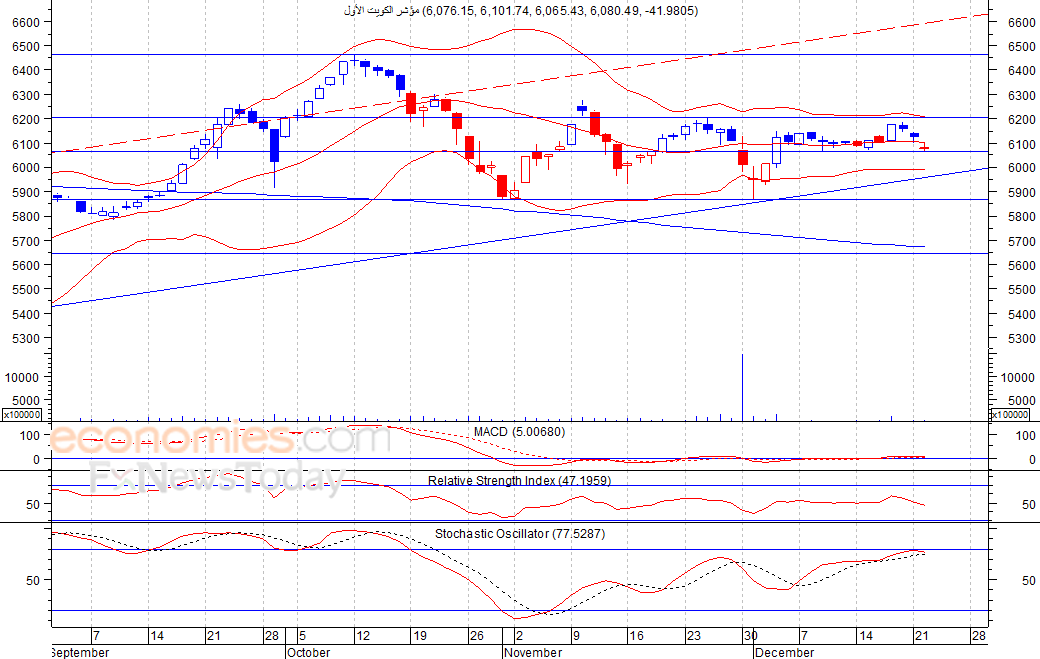
Task: Click the 5300 price level on left axis
Action: pyautogui.click(x=26, y=338)
